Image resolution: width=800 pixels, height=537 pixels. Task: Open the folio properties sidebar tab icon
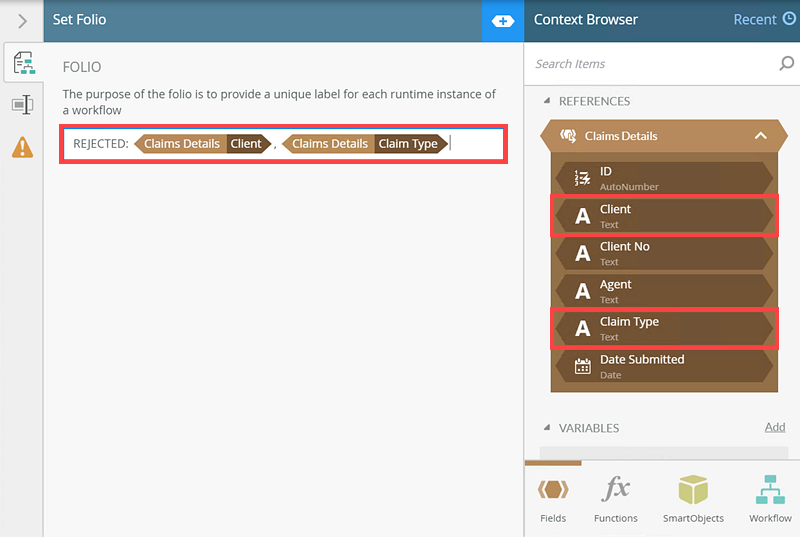pos(22,65)
